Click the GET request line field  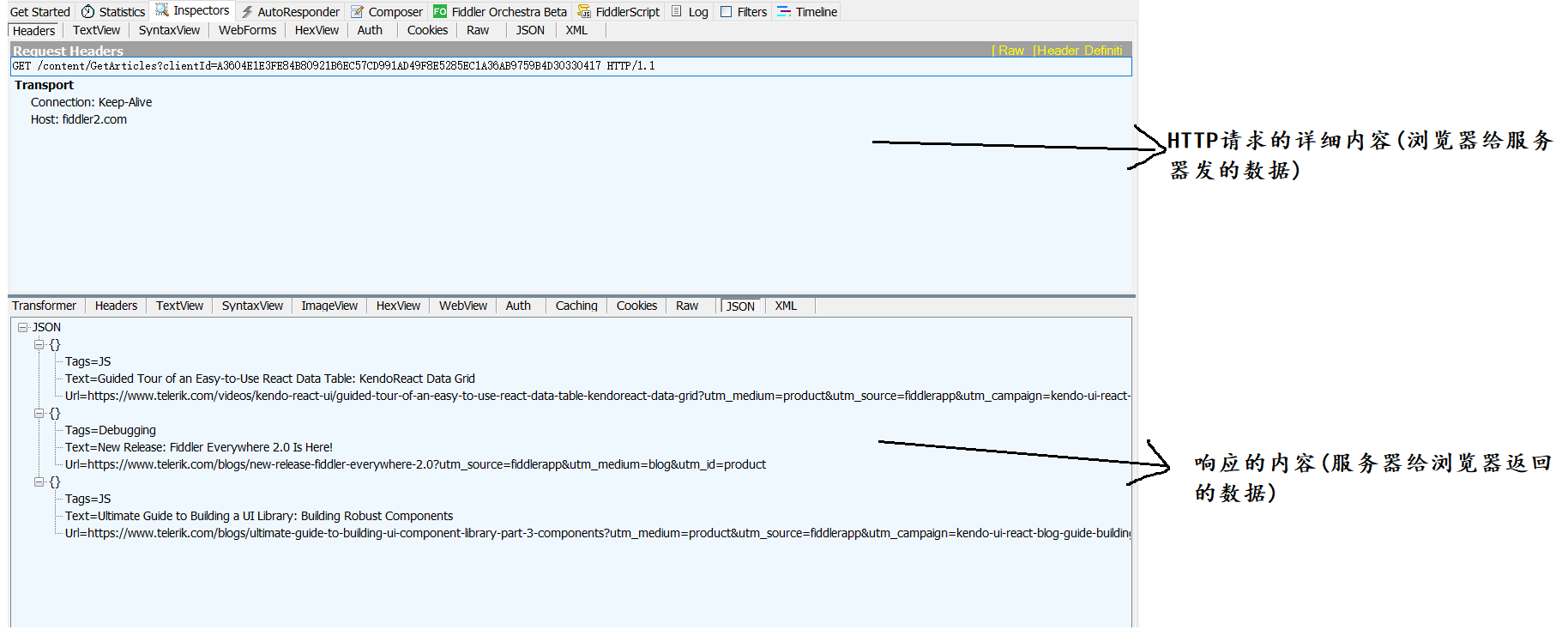571,66
